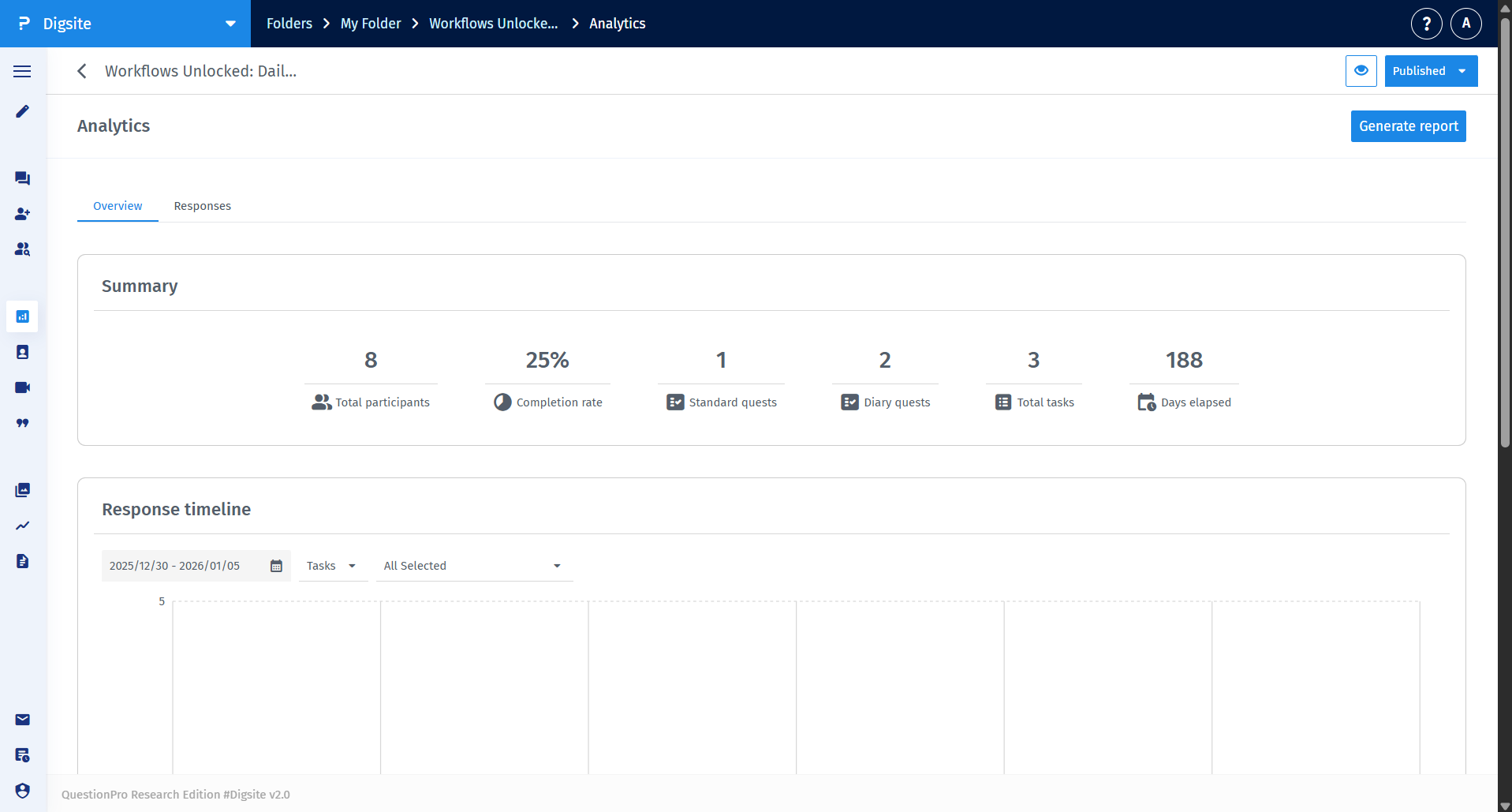Open the Tasks filter dropdown
The height and width of the screenshot is (812, 1512).
332,566
